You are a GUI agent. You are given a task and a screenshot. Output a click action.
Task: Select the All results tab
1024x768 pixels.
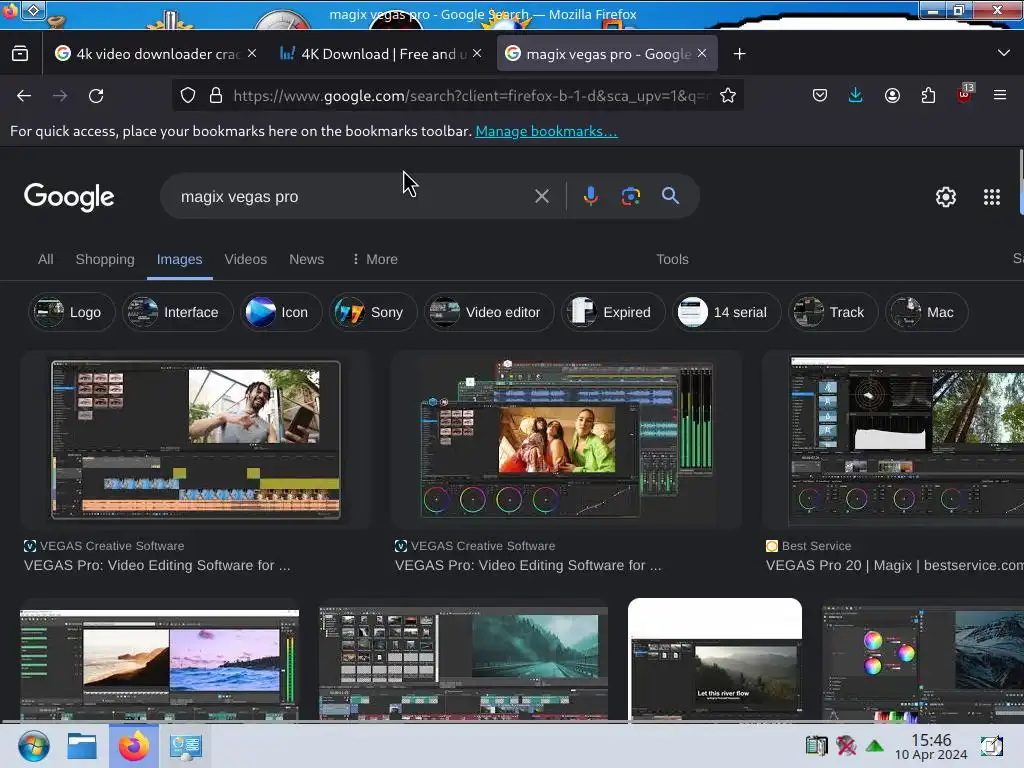click(46, 259)
